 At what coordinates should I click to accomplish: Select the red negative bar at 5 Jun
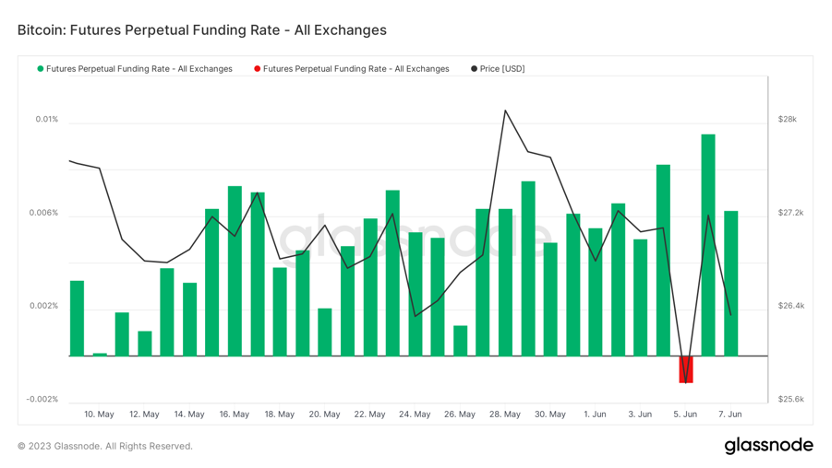coord(686,369)
